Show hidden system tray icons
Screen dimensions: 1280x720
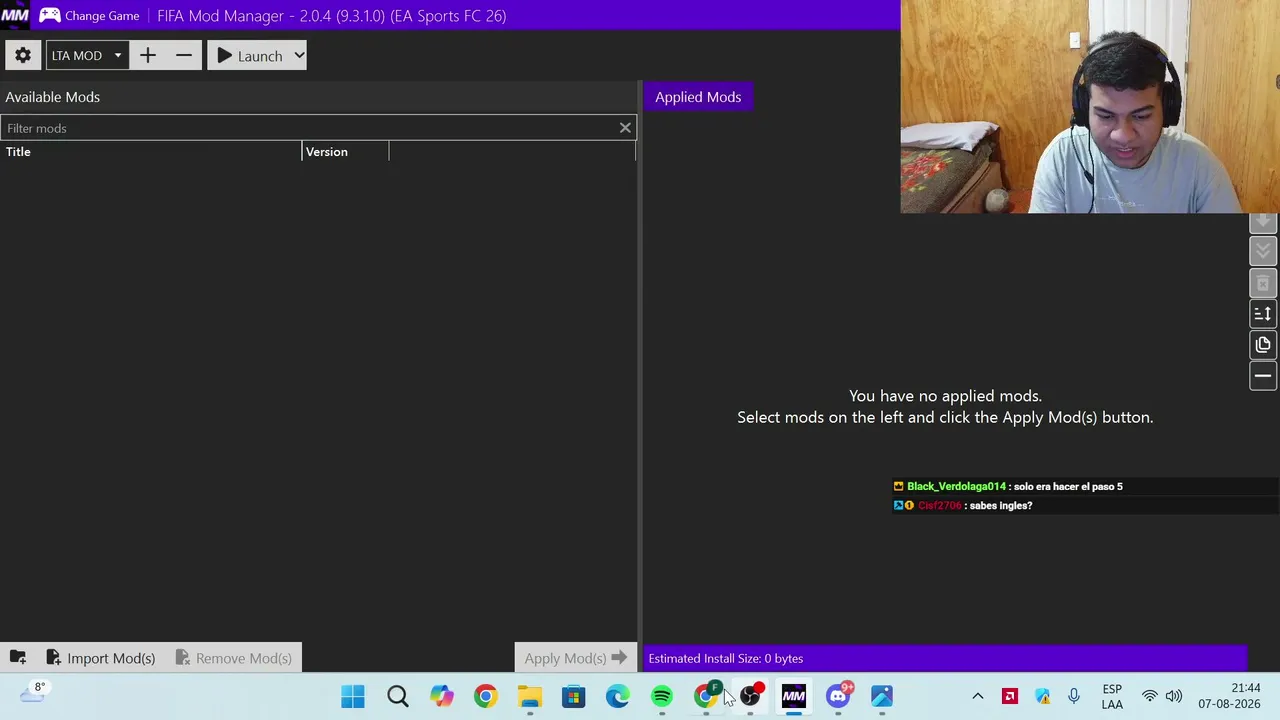978,696
